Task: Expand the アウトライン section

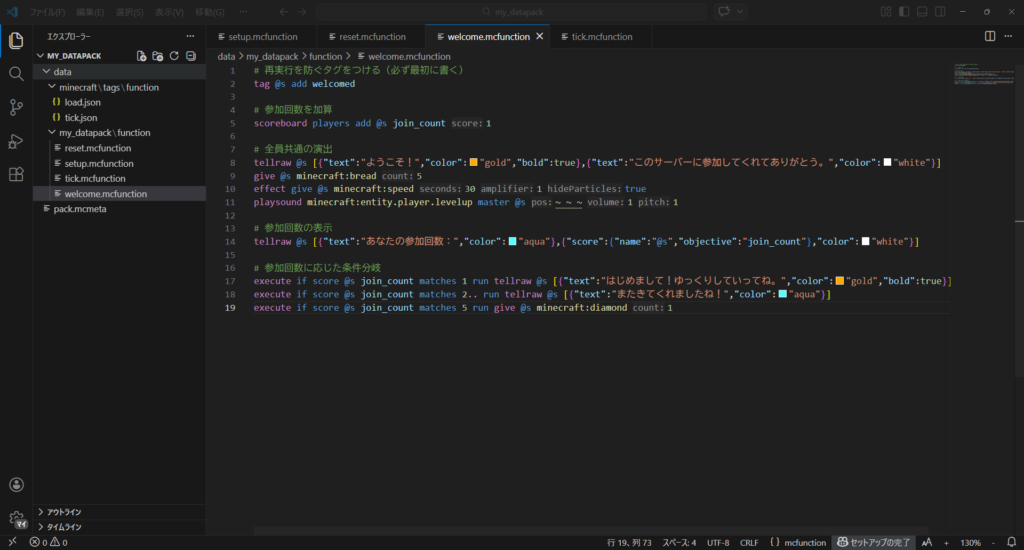Action: (63, 512)
